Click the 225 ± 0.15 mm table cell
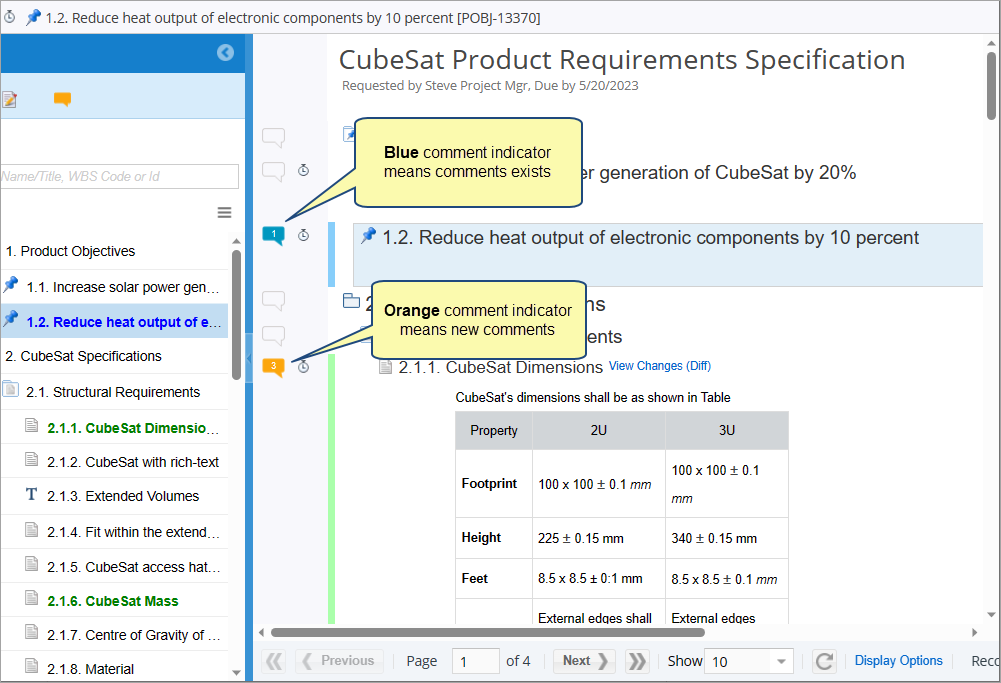 [599, 538]
